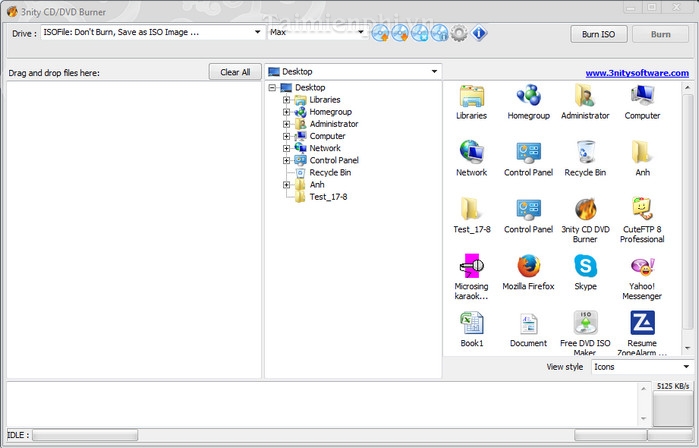
Task: Select the Free DVD ISO Maker icon
Action: (x=585, y=323)
